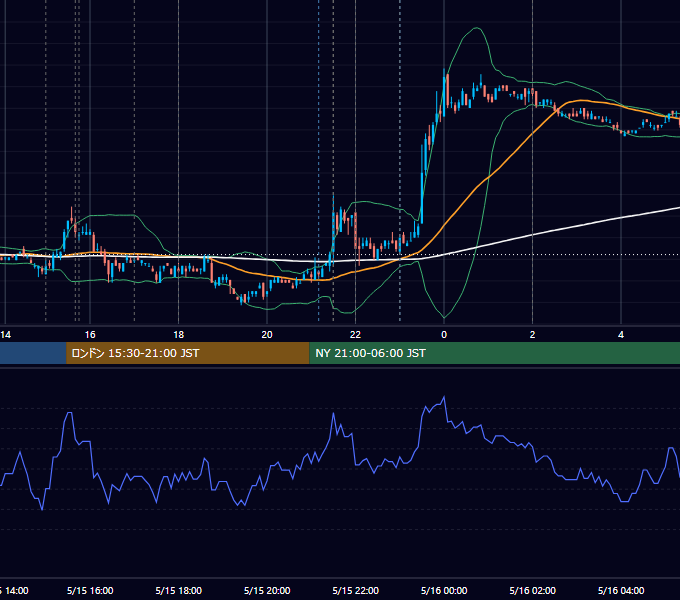
Task: Click the oscillator line's highest peak at 00:00
Action: click(444, 397)
